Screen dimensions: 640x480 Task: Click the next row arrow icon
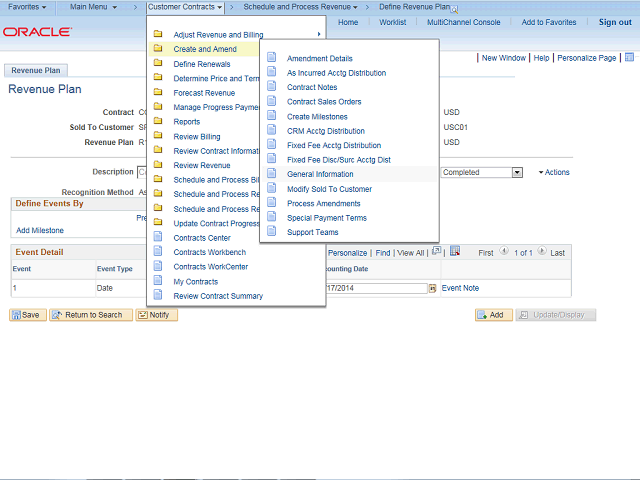(542, 251)
